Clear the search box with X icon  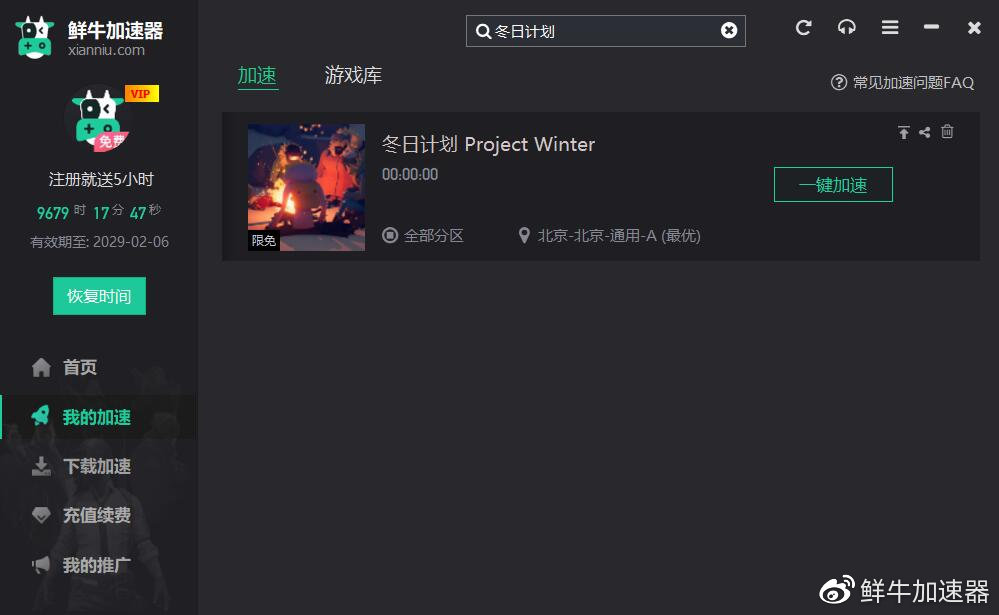pyautogui.click(x=729, y=31)
